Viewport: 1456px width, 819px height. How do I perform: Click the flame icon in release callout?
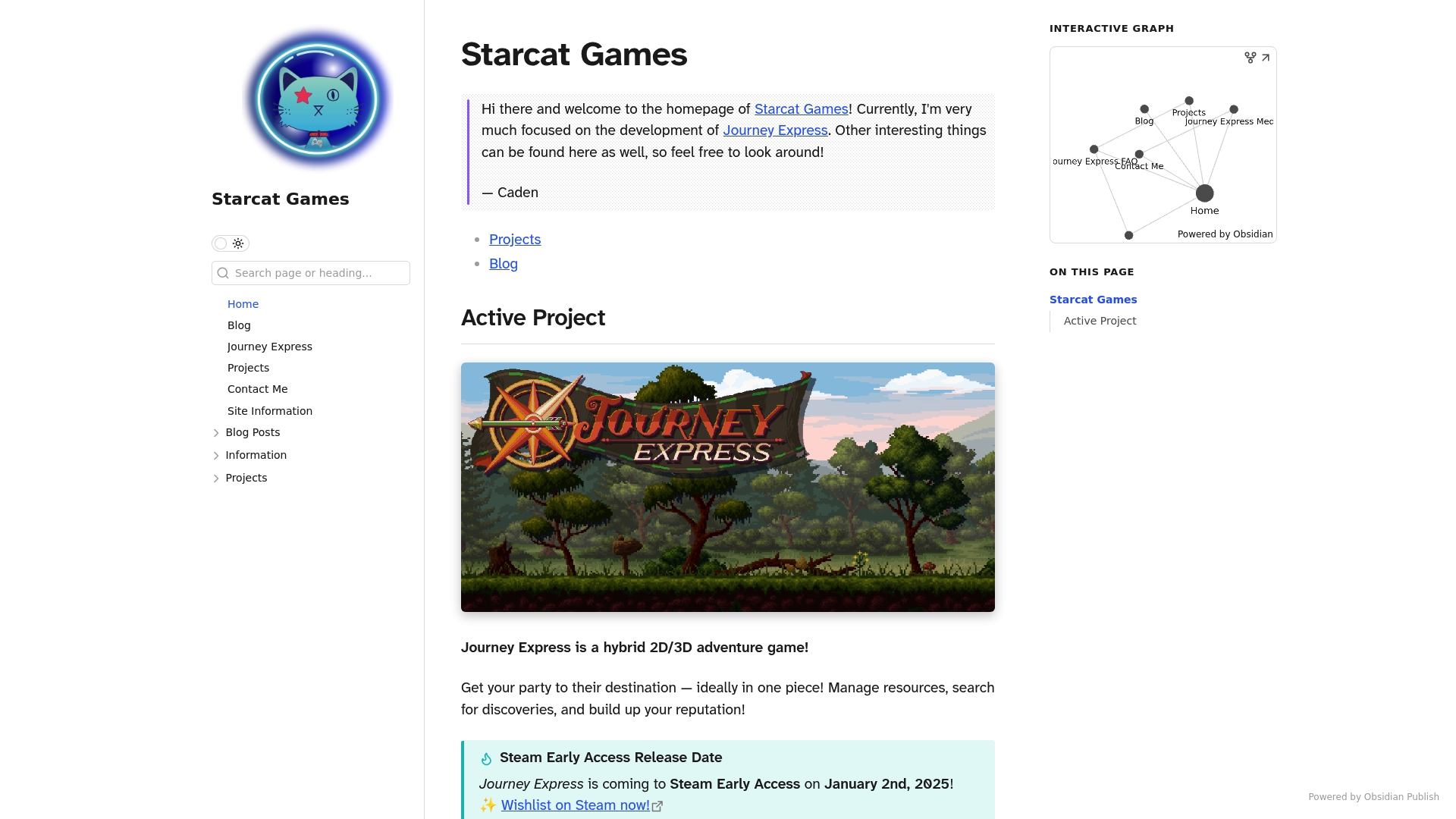pos(486,758)
